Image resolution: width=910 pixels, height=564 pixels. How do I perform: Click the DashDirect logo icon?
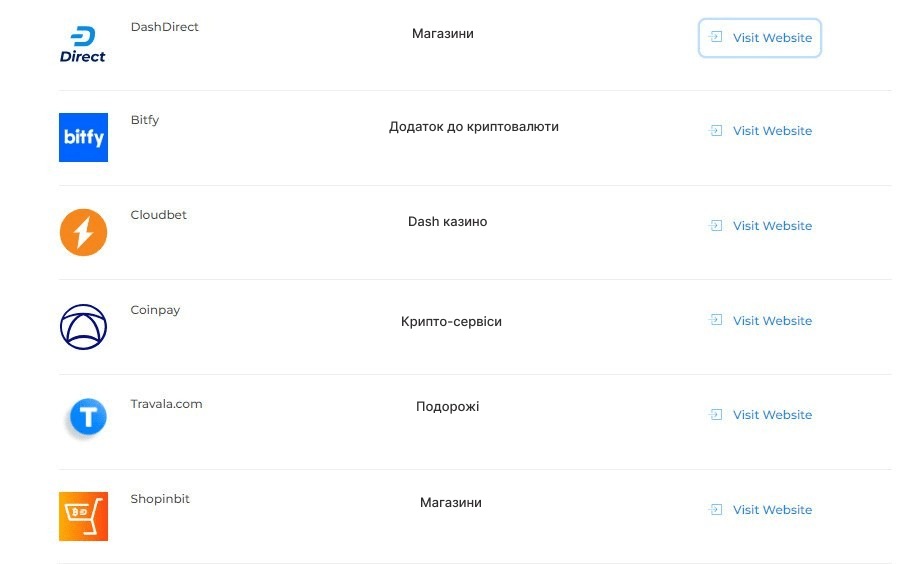(x=83, y=44)
